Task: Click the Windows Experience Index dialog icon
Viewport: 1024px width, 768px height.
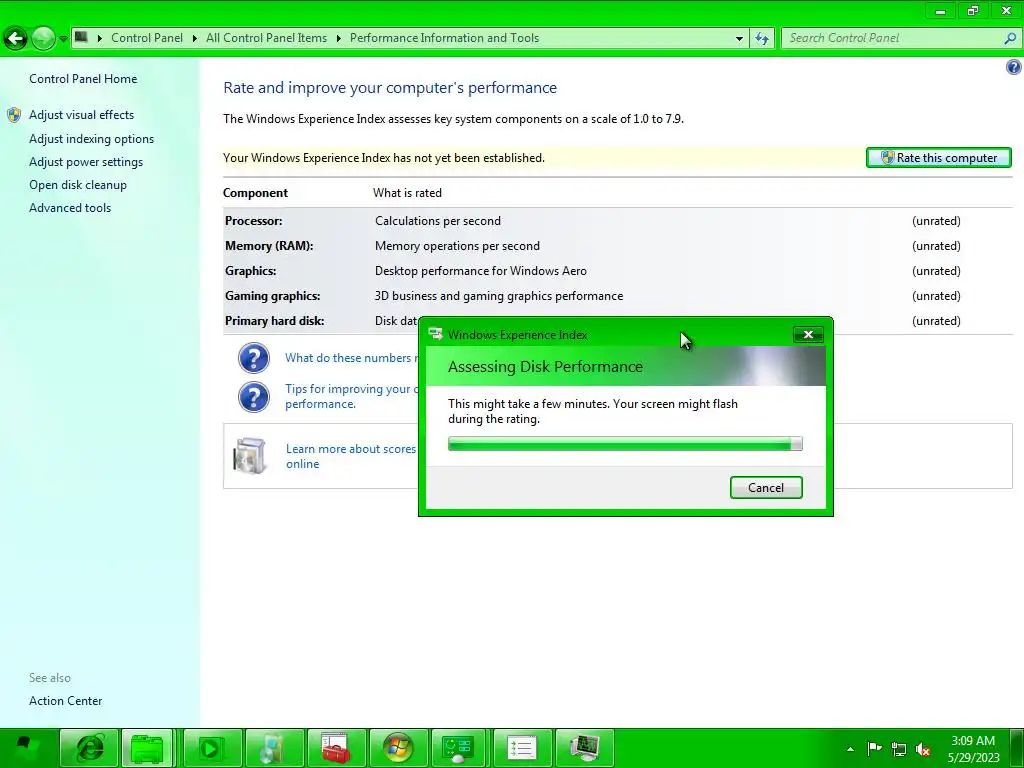Action: (x=435, y=334)
